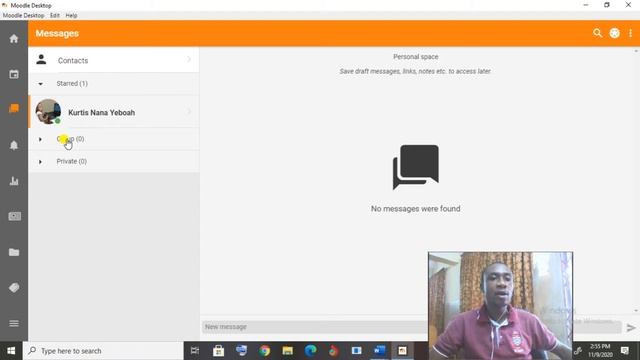Expand the Group (0) section
Screen dimensions: 640x360
40,139
